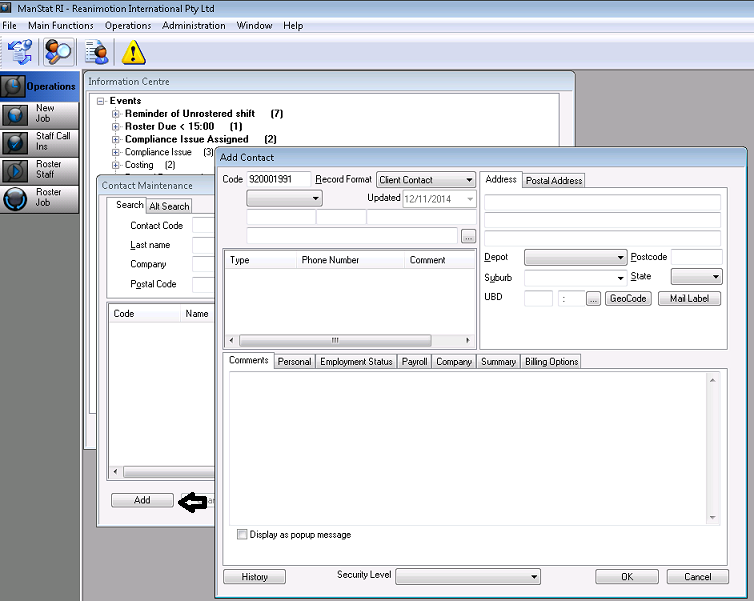Open the Depot dropdown
The width and height of the screenshot is (754, 601).
click(x=575, y=257)
